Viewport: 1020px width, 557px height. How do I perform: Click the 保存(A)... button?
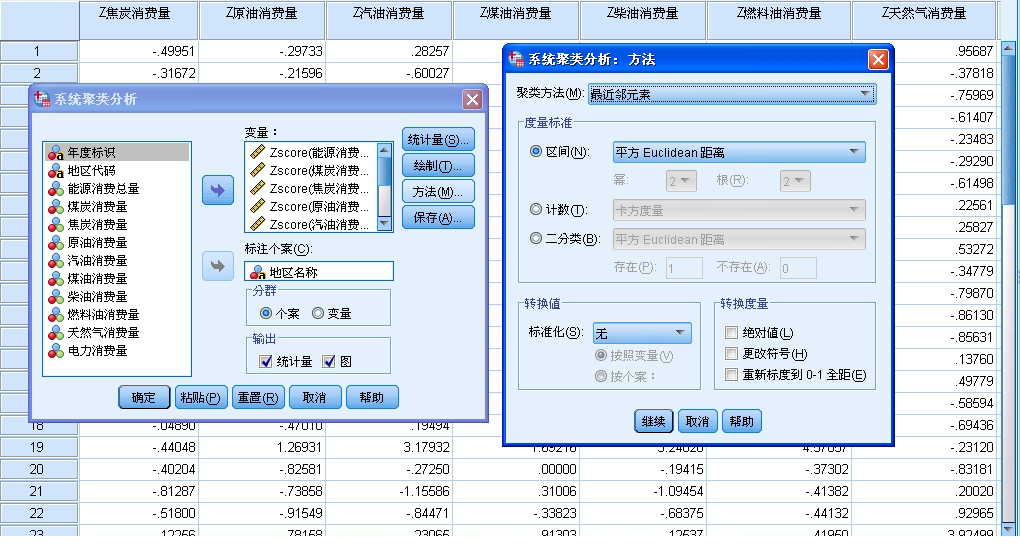[438, 218]
